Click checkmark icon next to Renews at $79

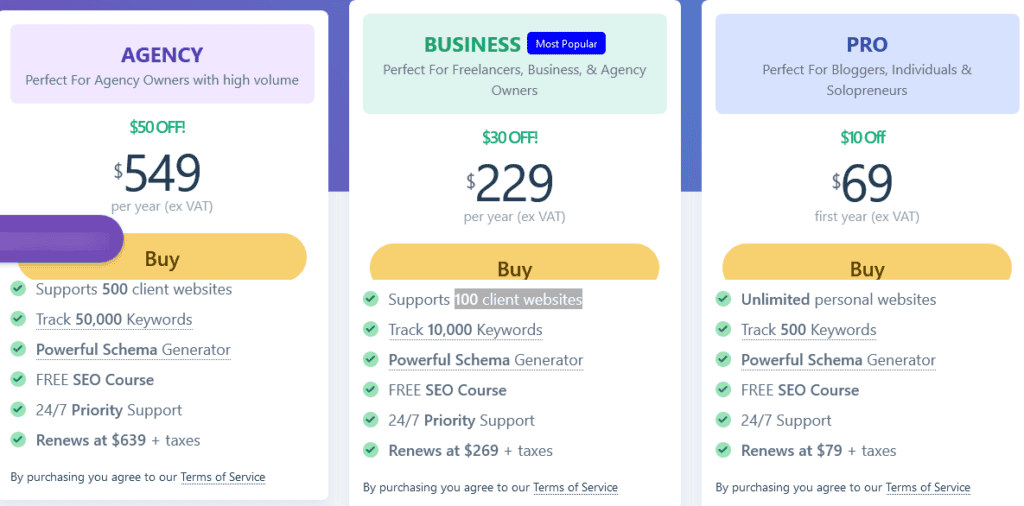[723, 450]
